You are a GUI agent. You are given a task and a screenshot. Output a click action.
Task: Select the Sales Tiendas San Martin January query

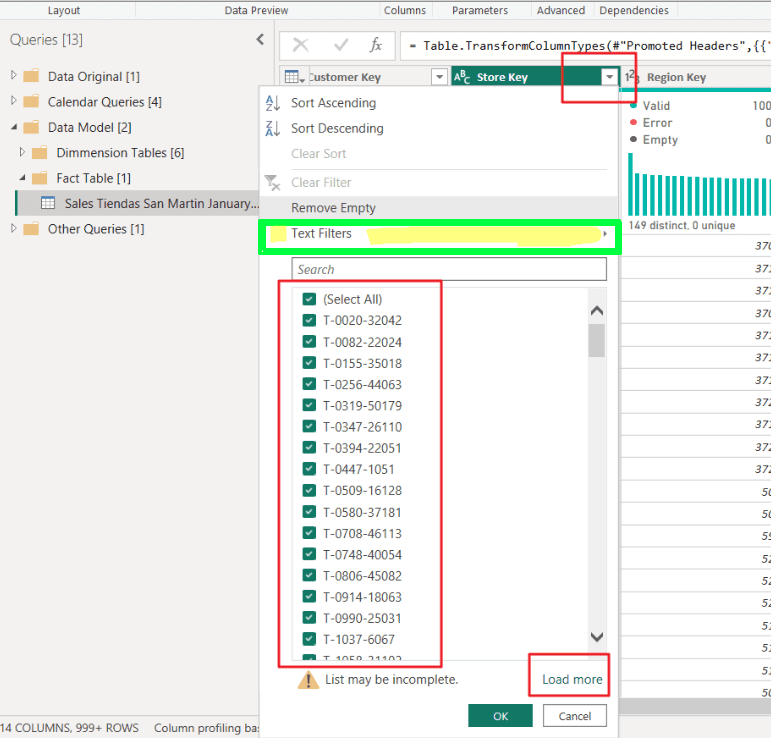[138, 203]
